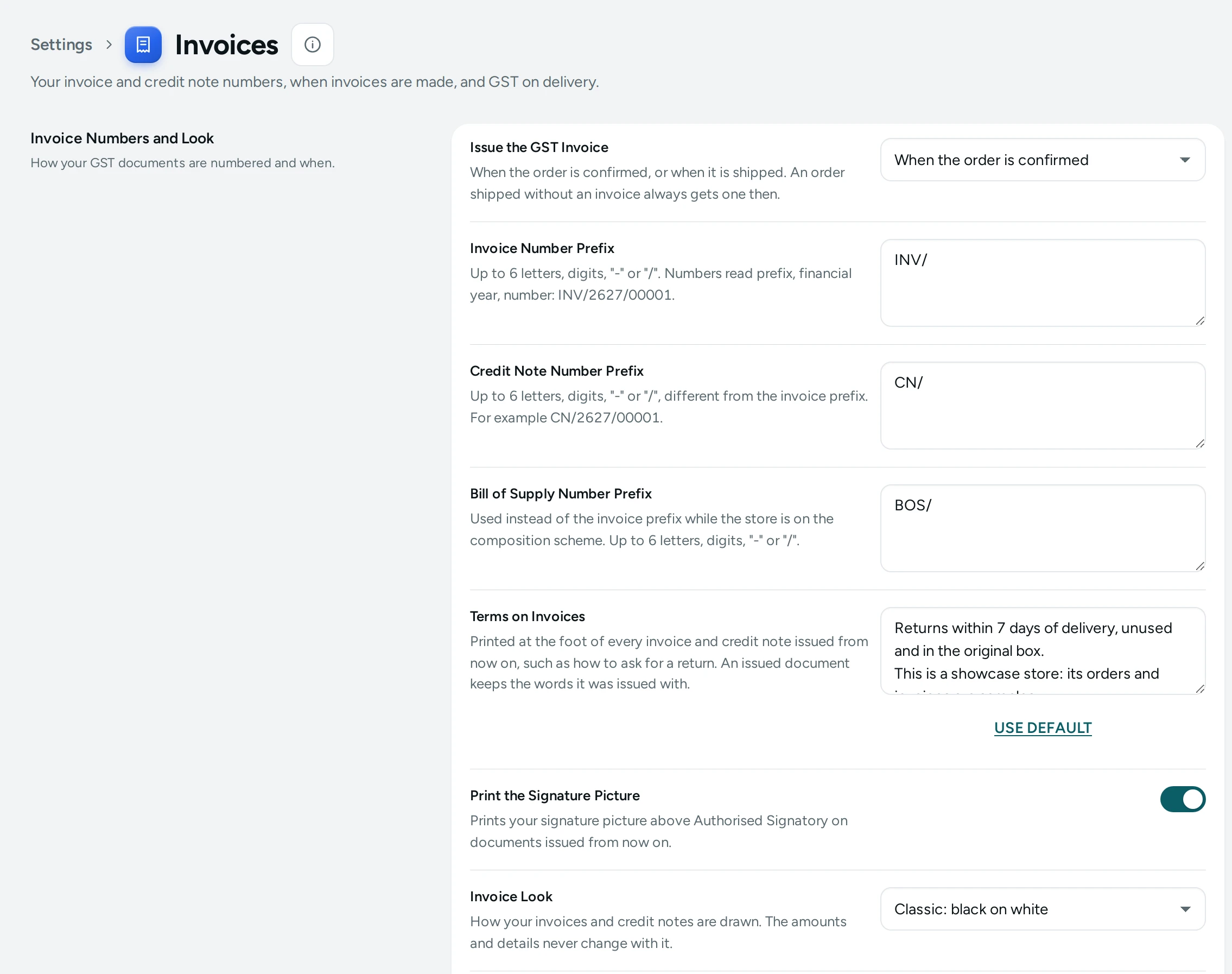Click the 'Credit Note Number Prefix' label

pyautogui.click(x=556, y=371)
